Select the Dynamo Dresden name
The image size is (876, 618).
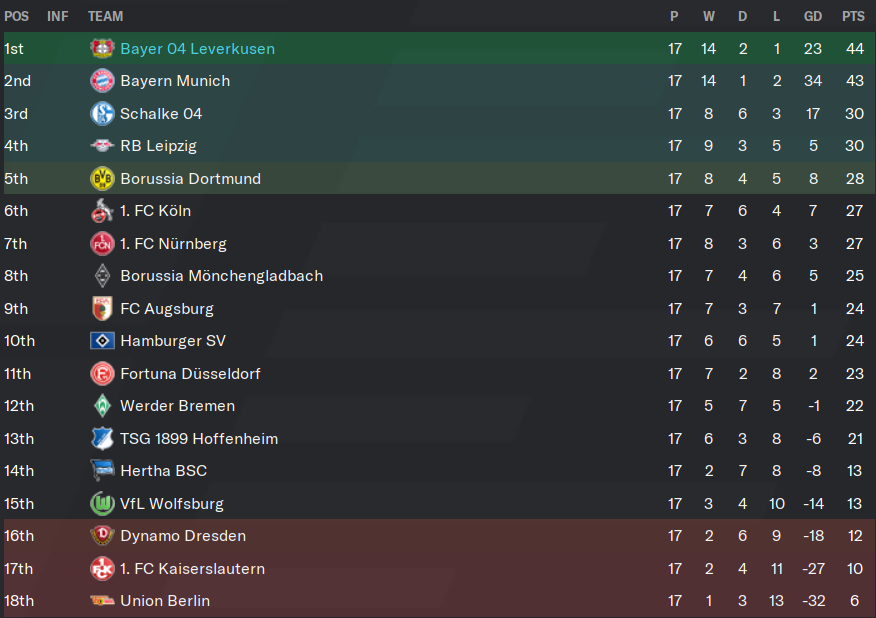[x=183, y=536]
